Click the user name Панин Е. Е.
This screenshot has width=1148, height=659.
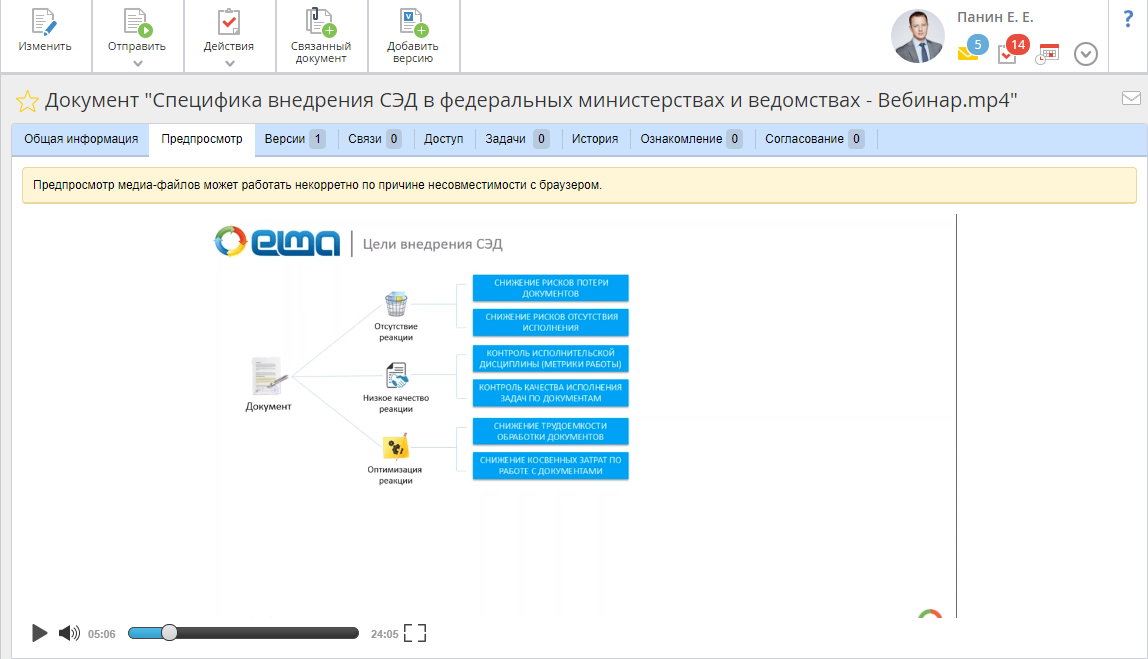tap(995, 17)
